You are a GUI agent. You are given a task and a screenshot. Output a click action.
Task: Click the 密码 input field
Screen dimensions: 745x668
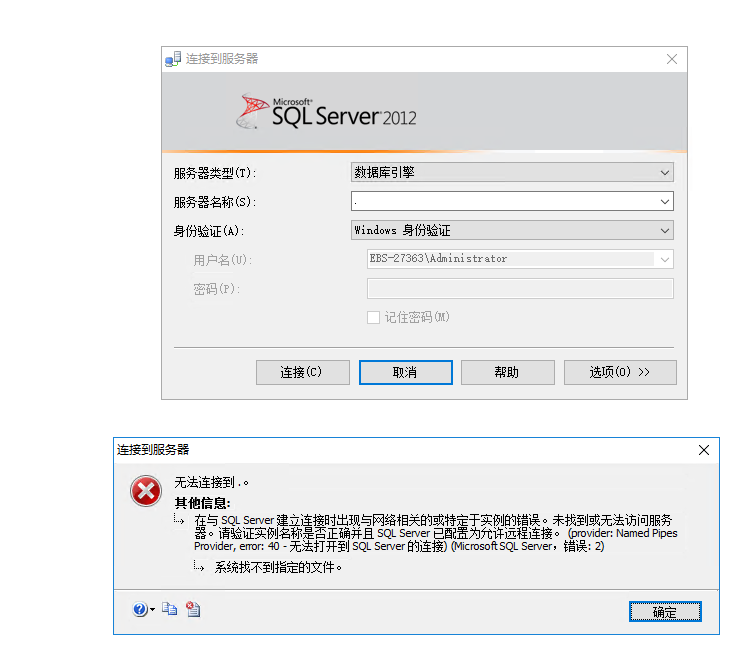pyautogui.click(x=520, y=289)
